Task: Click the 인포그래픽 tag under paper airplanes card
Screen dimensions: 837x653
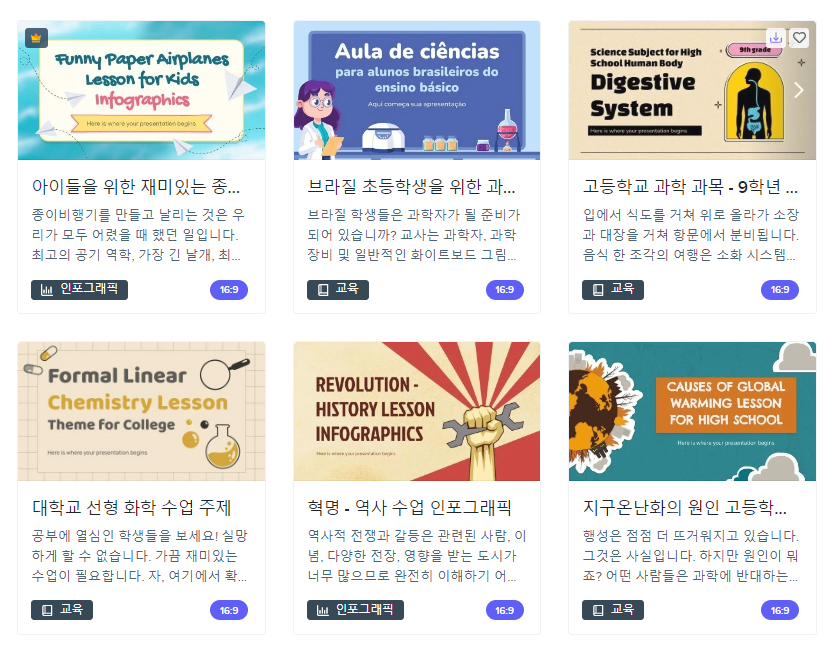Action: pos(80,290)
